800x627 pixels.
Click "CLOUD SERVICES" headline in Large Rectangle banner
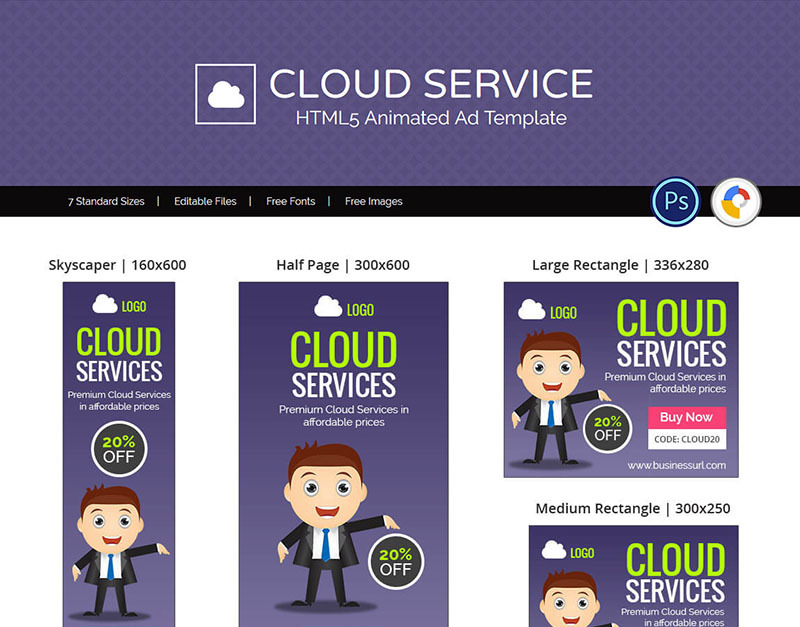point(671,333)
